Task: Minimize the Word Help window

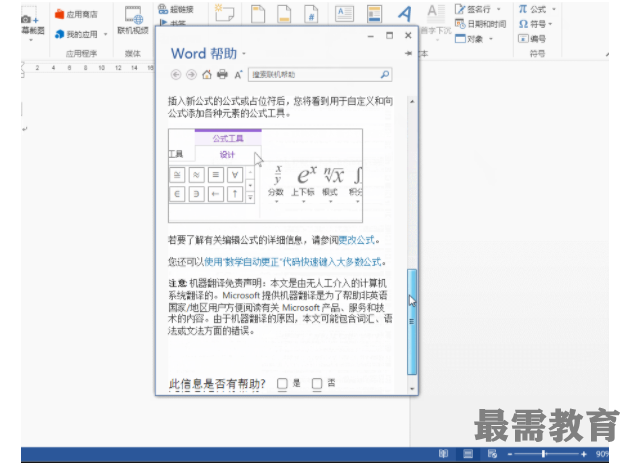Action: [371, 36]
